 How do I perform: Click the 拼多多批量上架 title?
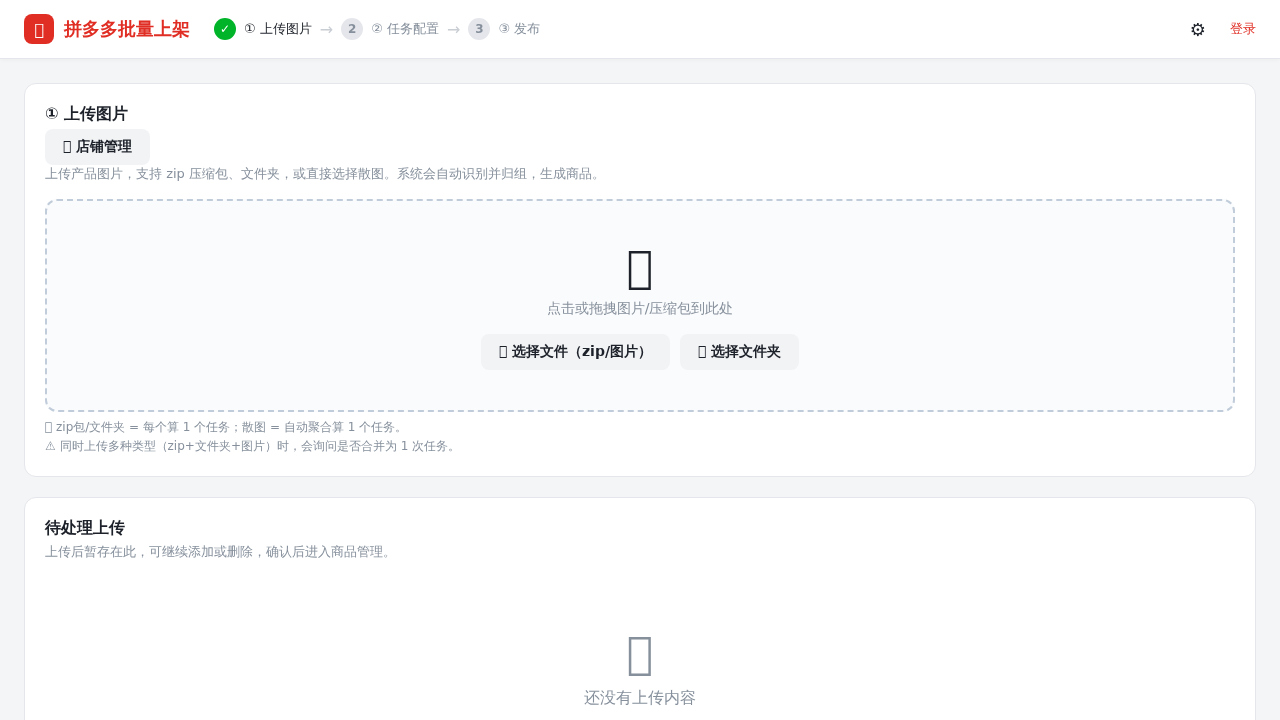[127, 29]
